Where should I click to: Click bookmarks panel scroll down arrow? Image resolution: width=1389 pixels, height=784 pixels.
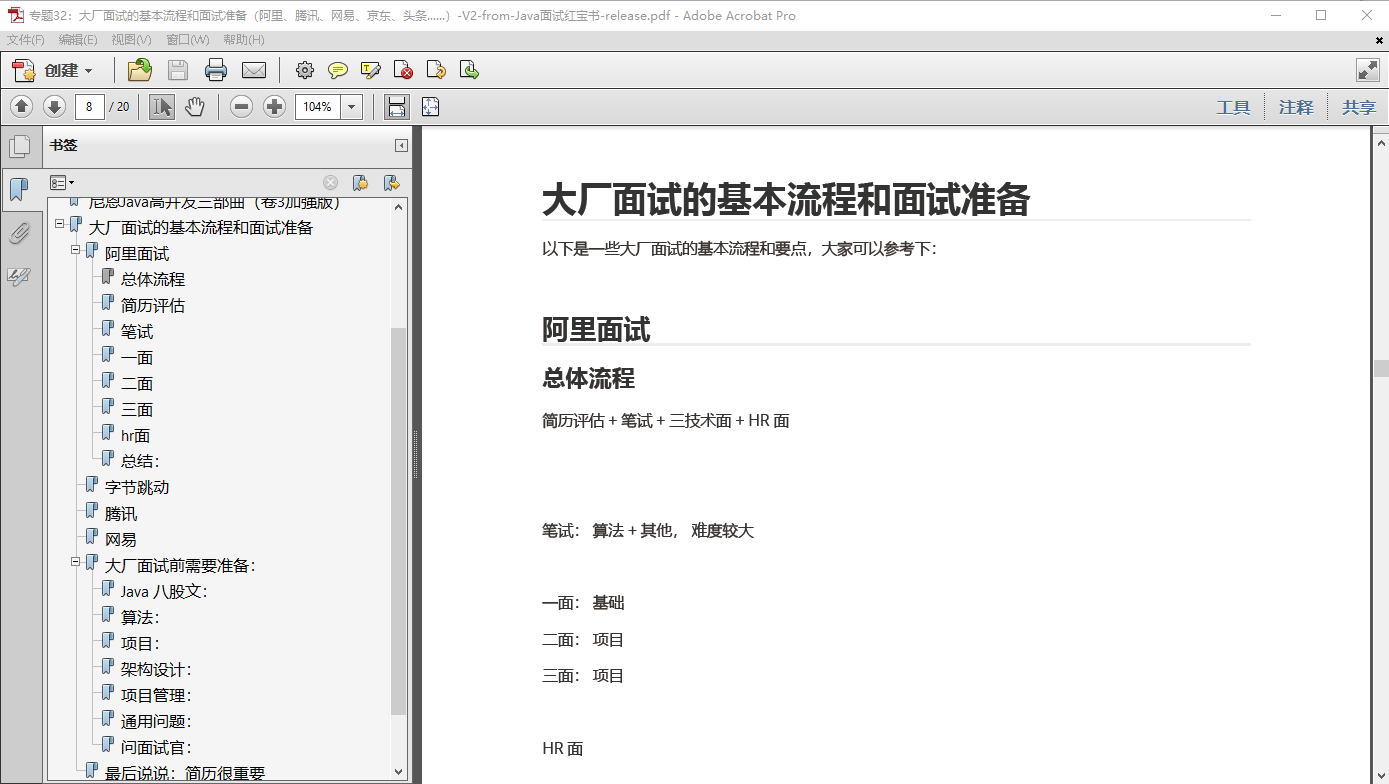[x=399, y=772]
